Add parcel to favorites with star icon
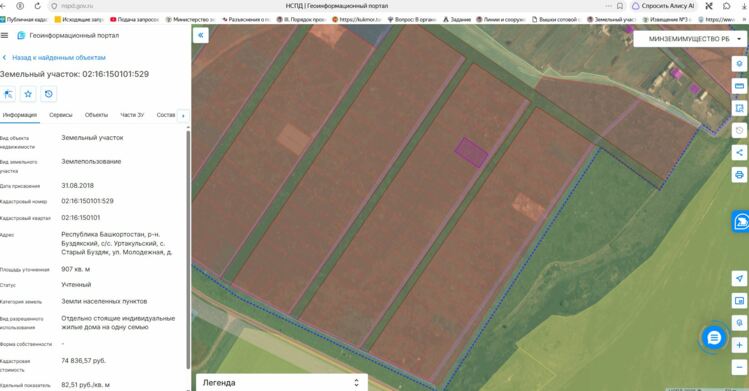749x391 pixels. click(28, 94)
